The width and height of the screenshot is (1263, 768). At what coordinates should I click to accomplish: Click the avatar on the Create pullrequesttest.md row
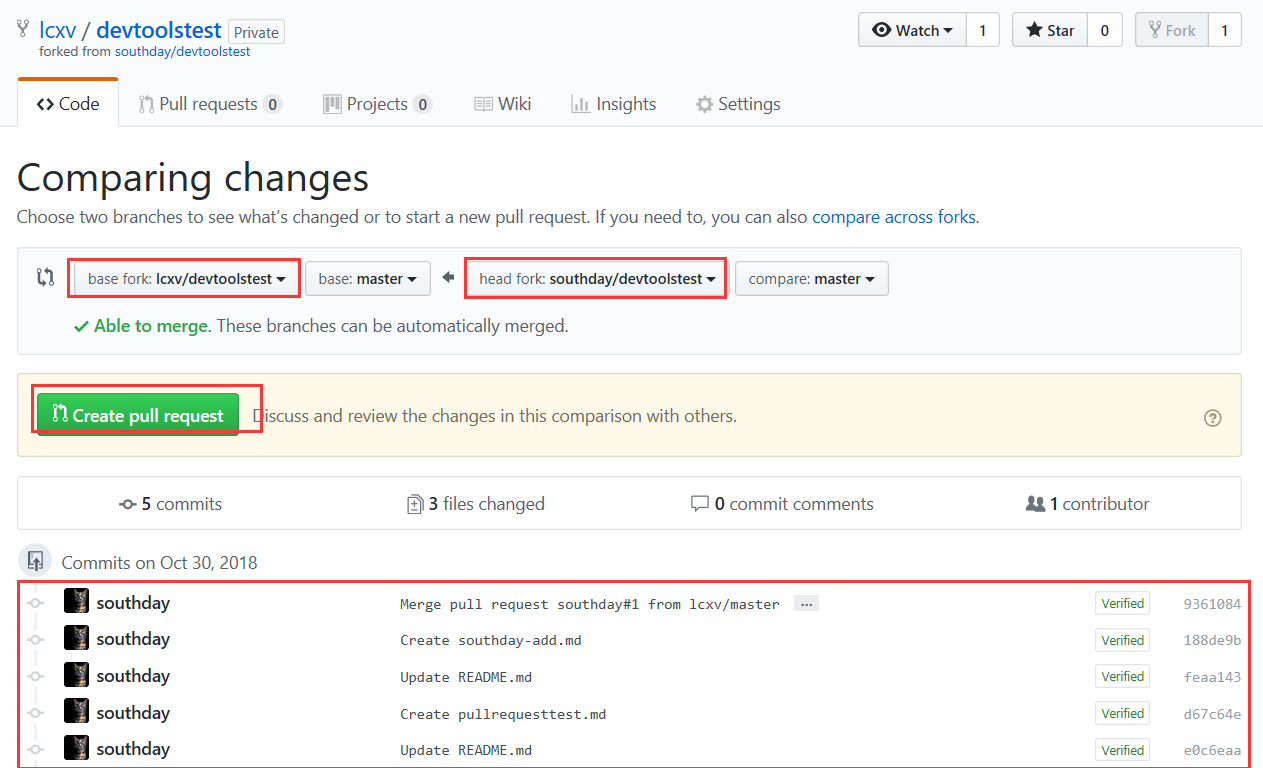pos(76,711)
